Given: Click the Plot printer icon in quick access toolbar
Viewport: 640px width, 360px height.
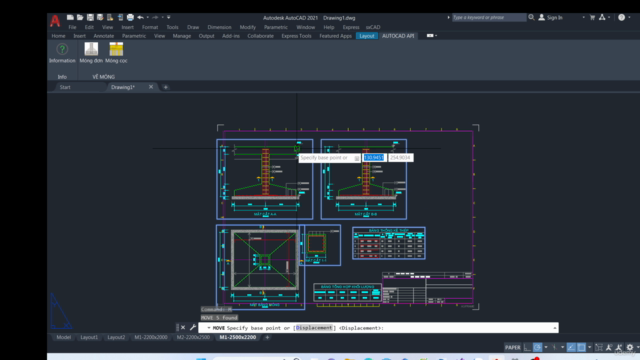Looking at the screenshot, I should (x=130, y=18).
